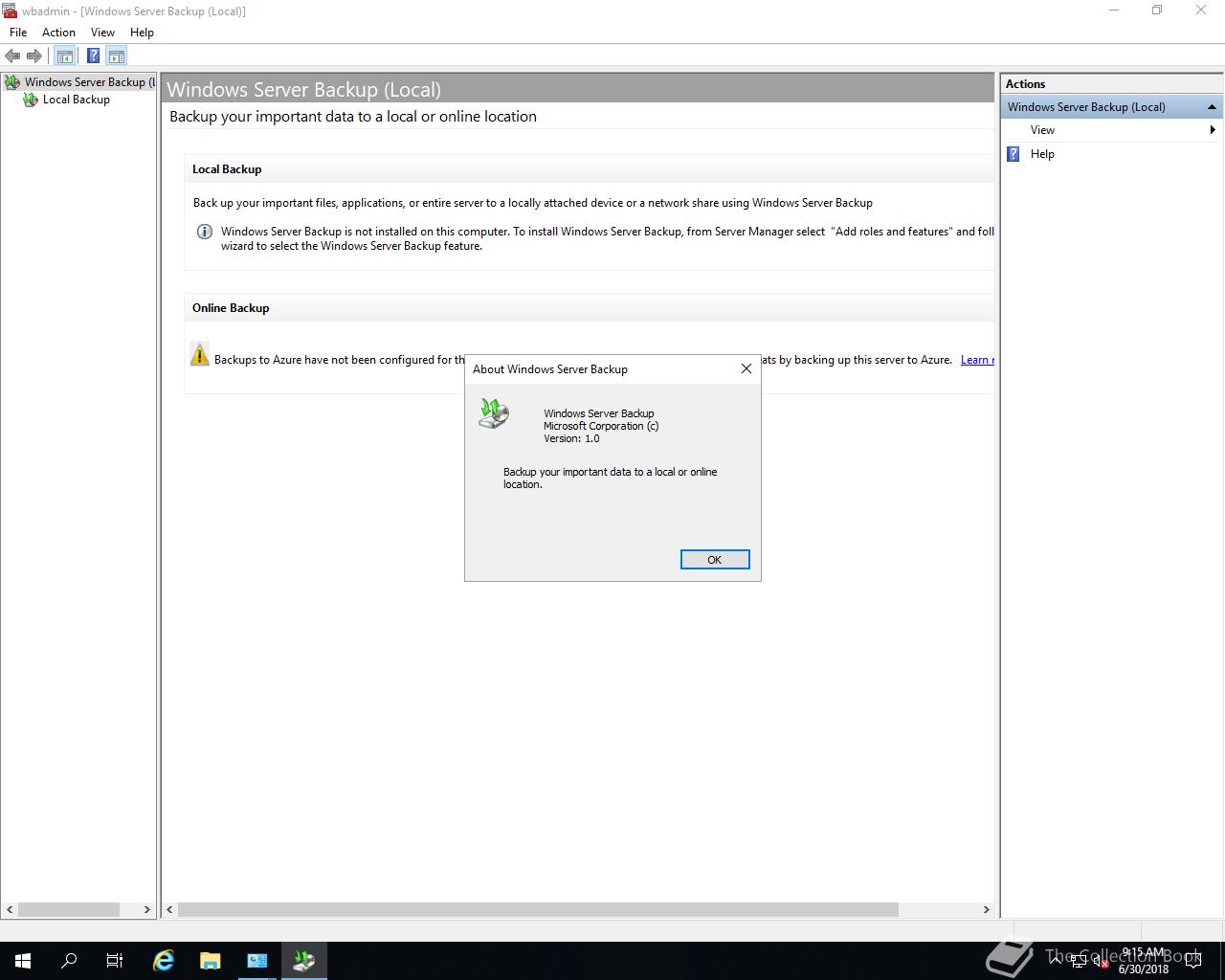This screenshot has height=980, width=1225.
Task: Click the Online Backup section header
Action: (x=231, y=308)
